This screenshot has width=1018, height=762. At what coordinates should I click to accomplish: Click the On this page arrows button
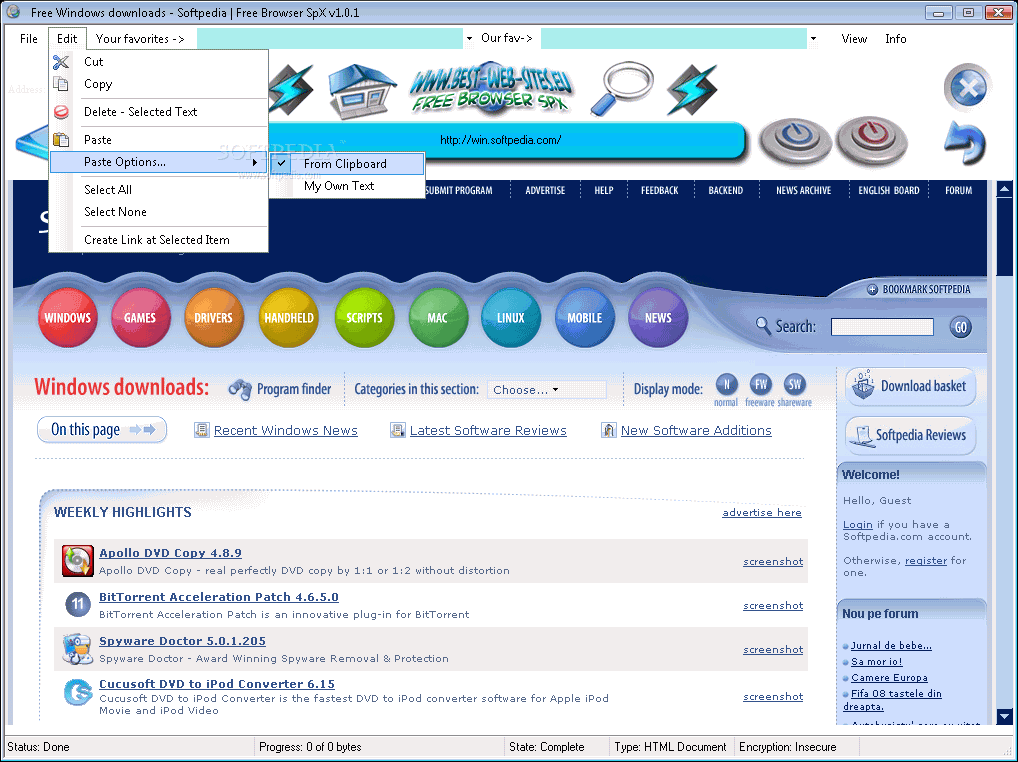(x=102, y=430)
